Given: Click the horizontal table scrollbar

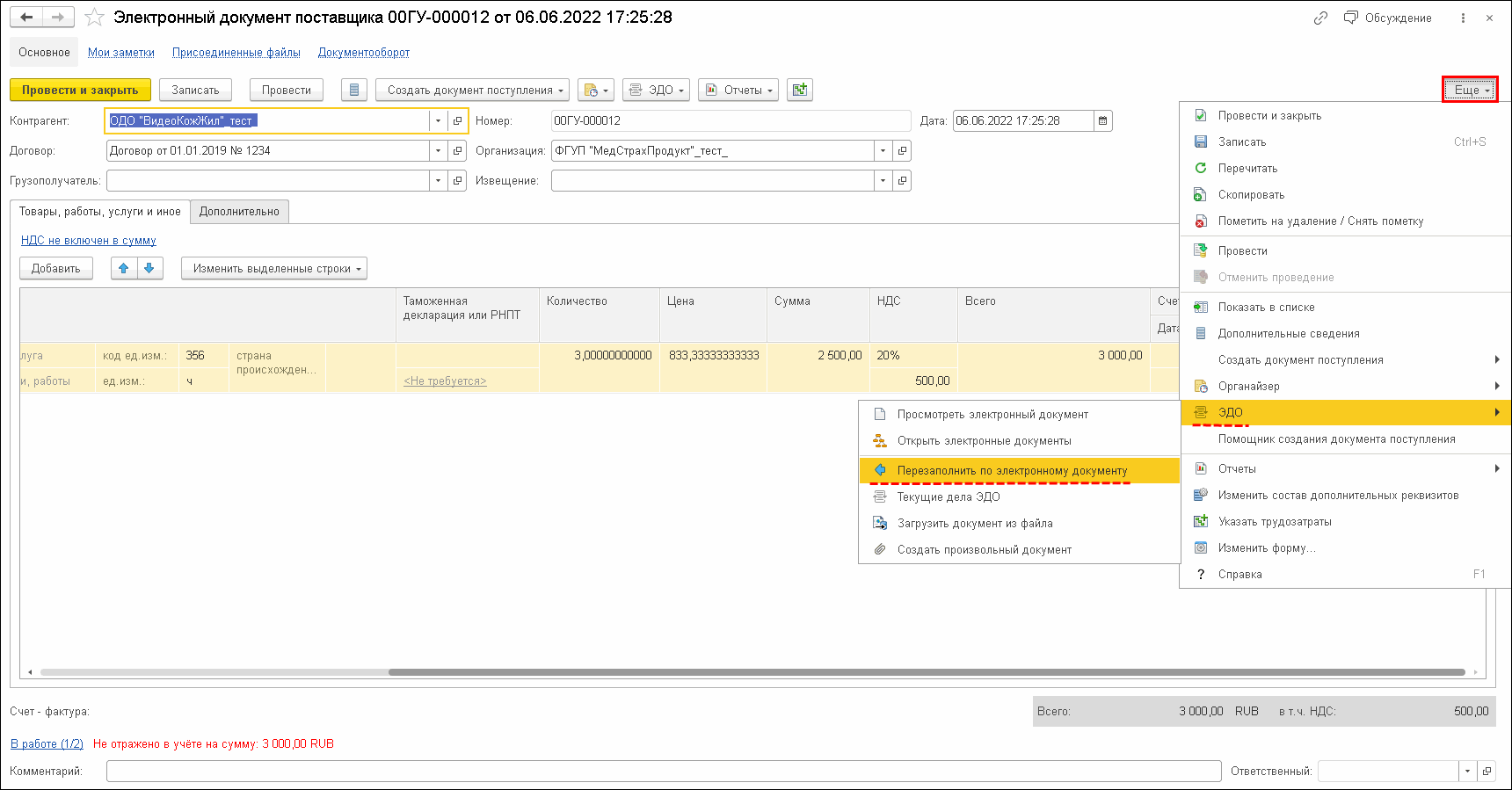Looking at the screenshot, I should [927, 672].
